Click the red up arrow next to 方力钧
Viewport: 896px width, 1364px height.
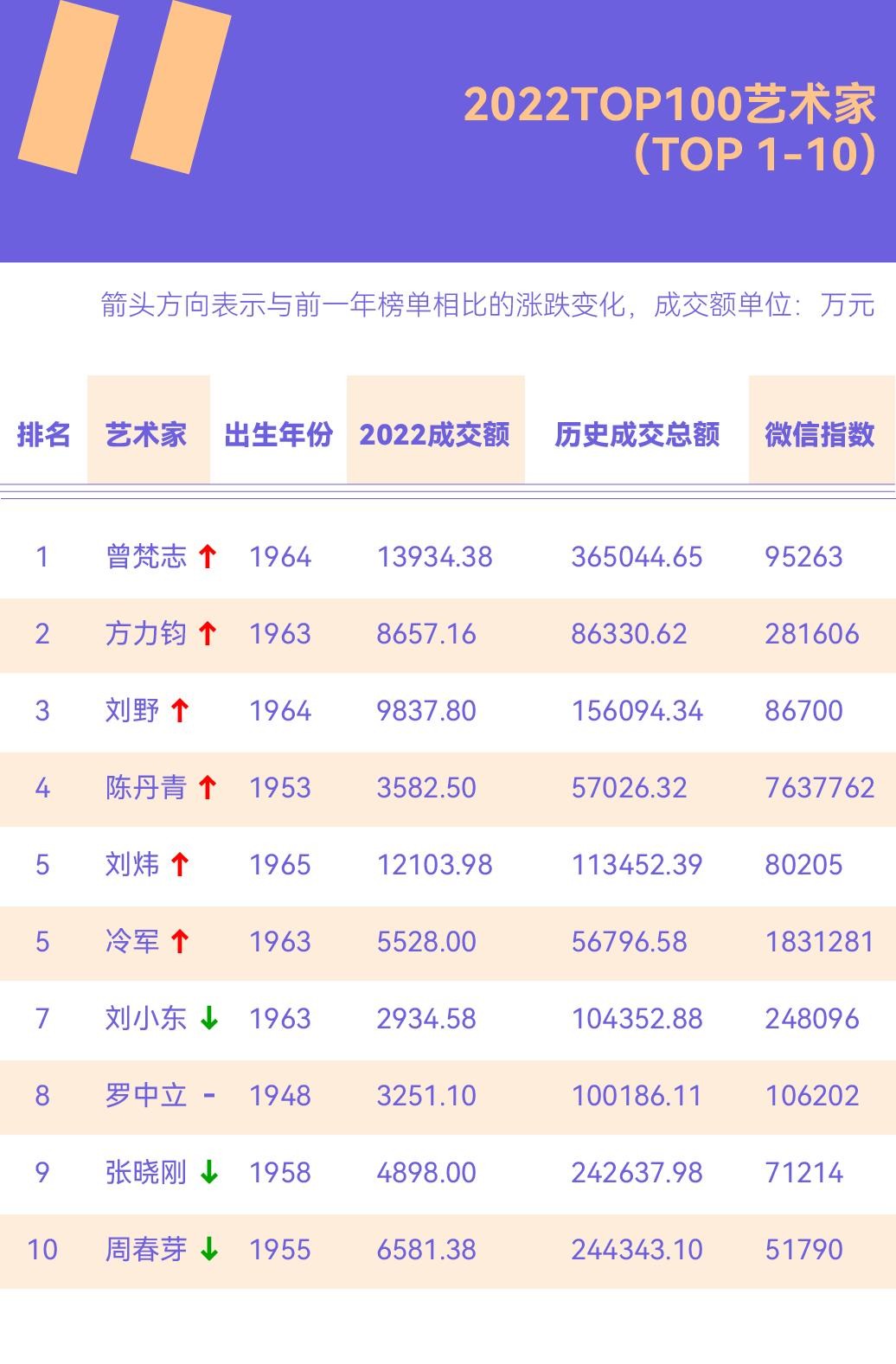[207, 634]
